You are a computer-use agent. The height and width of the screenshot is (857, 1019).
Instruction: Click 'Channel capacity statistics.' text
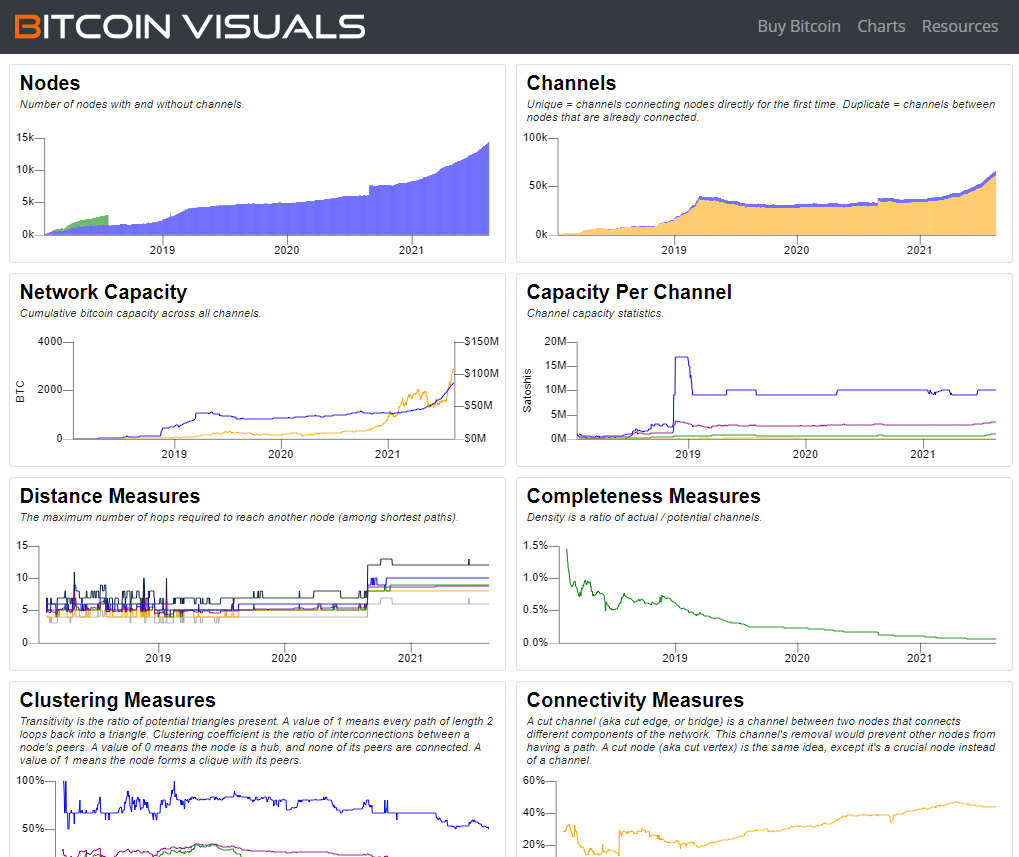pyautogui.click(x=595, y=314)
